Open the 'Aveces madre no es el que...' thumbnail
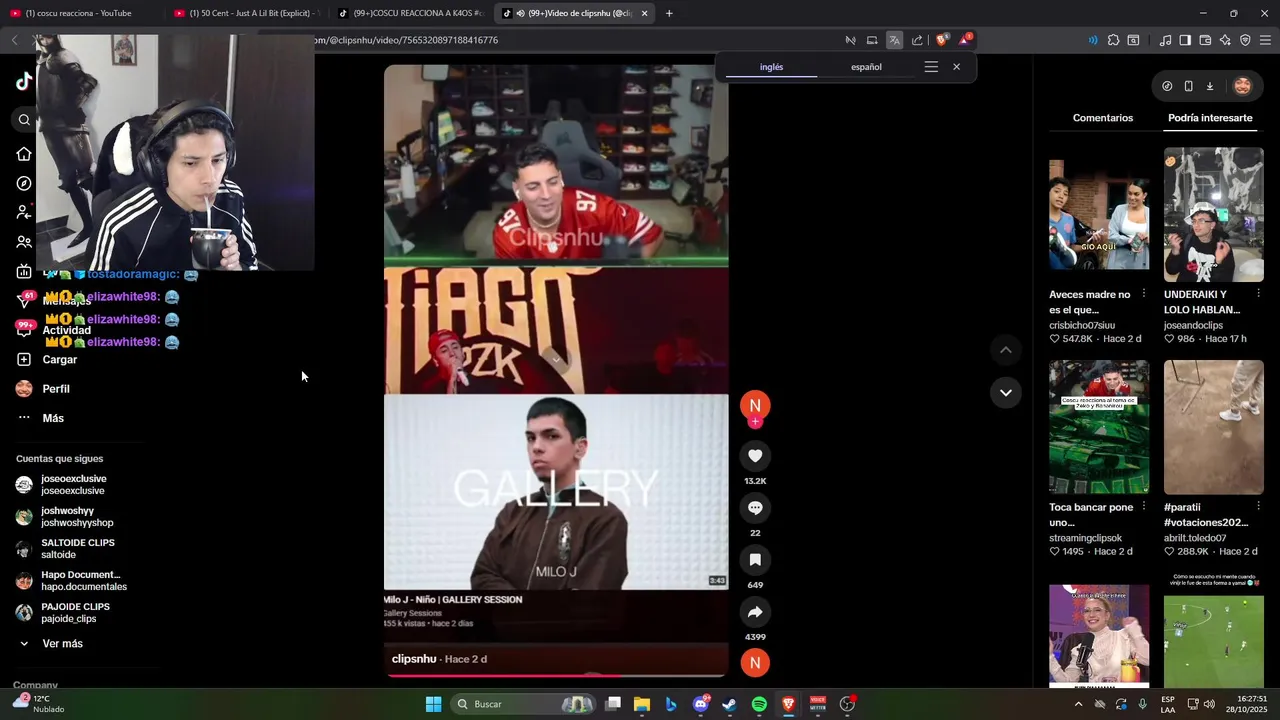This screenshot has width=1280, height=720. (x=1099, y=215)
